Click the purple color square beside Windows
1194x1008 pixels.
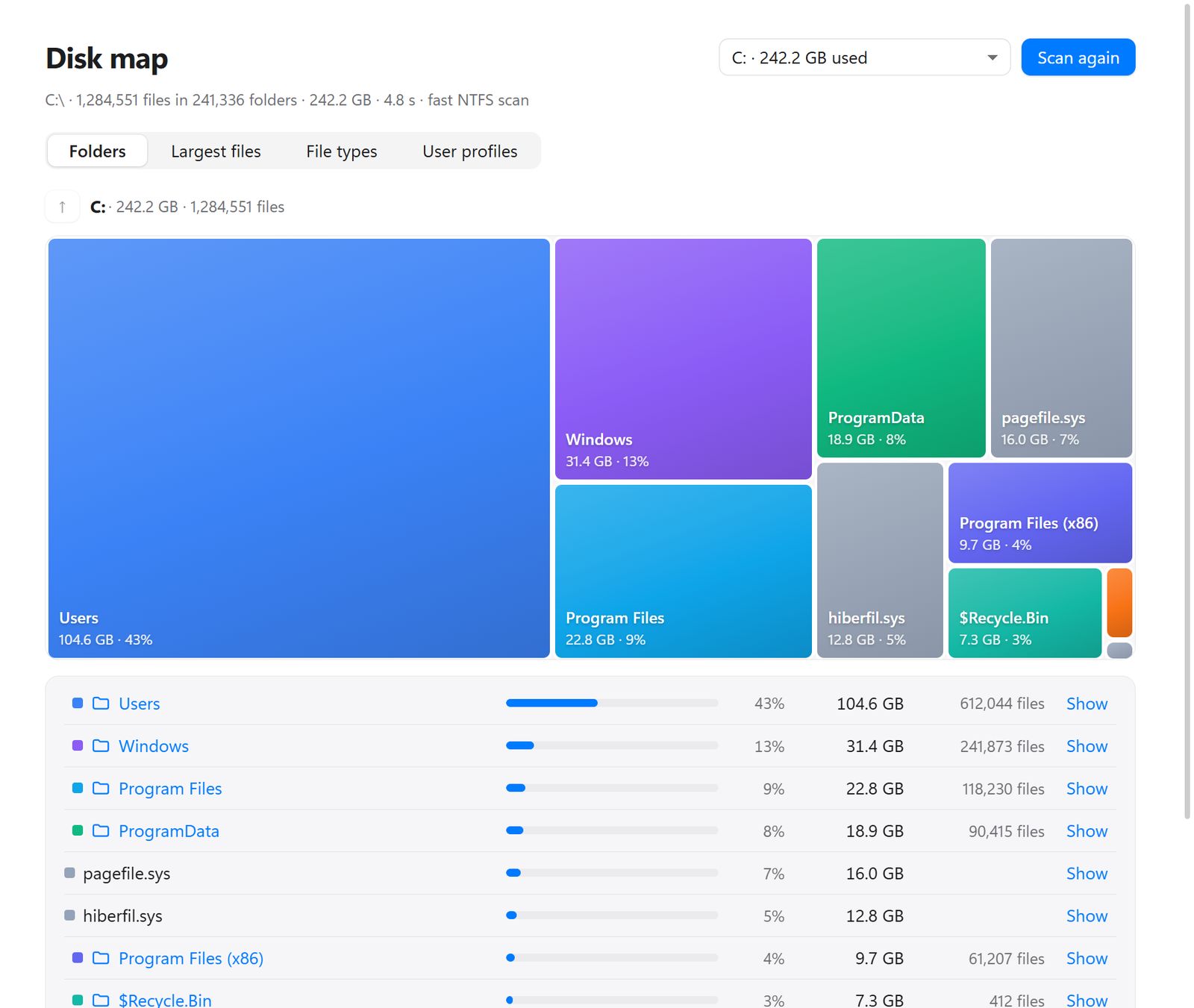78,745
